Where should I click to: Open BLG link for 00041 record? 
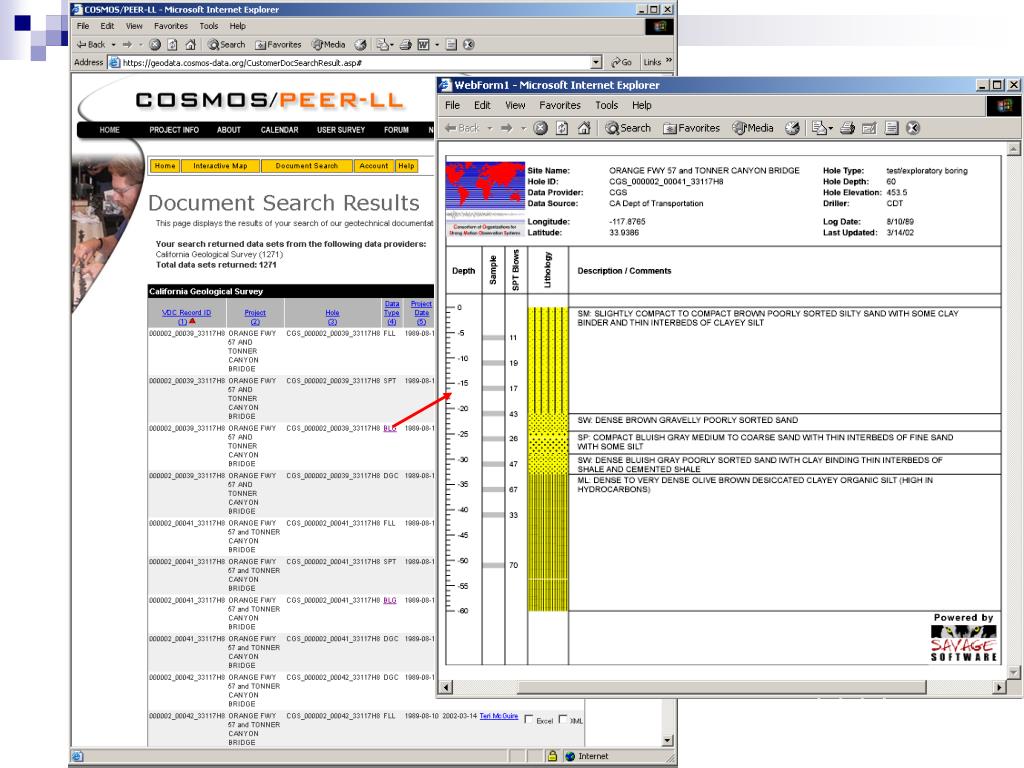pyautogui.click(x=390, y=600)
